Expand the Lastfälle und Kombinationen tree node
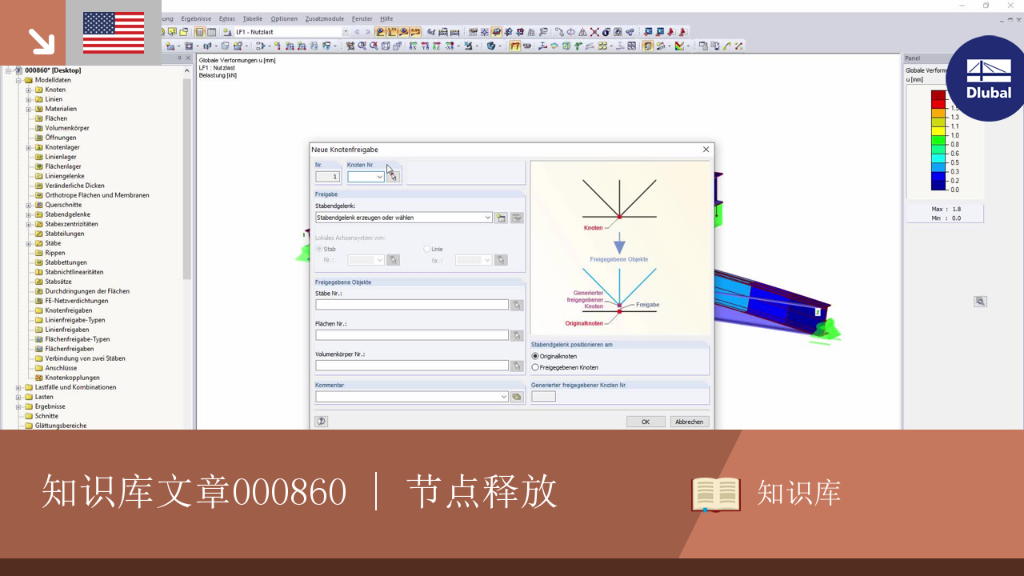The height and width of the screenshot is (576, 1024). point(19,387)
